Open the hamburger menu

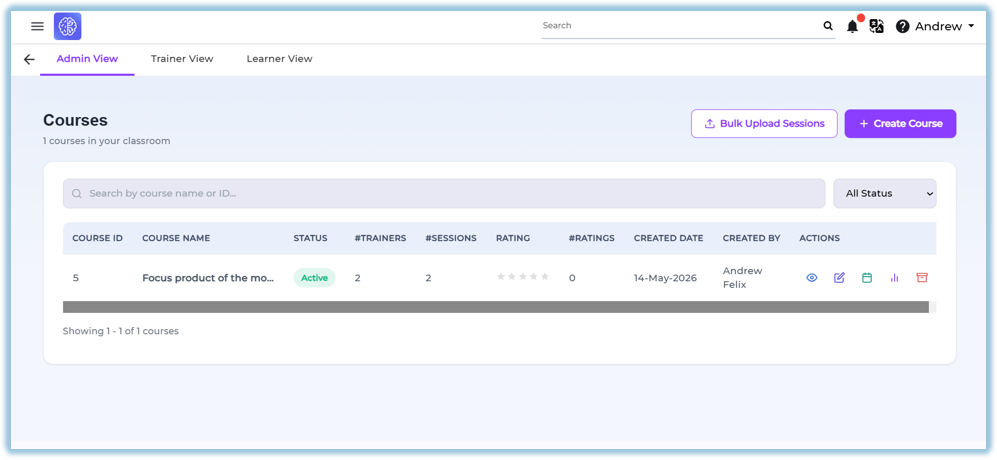(38, 26)
